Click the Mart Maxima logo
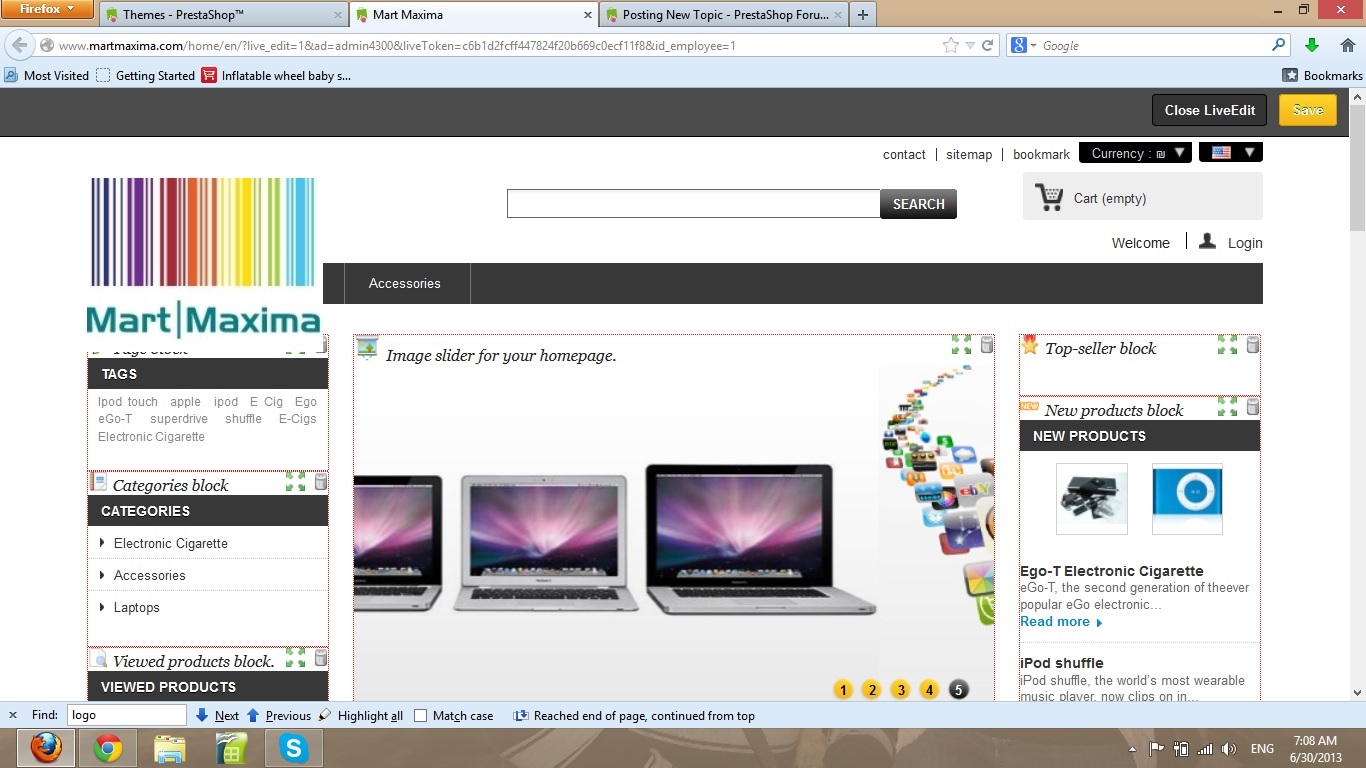Viewport: 1366px width, 768px height. pos(204,257)
